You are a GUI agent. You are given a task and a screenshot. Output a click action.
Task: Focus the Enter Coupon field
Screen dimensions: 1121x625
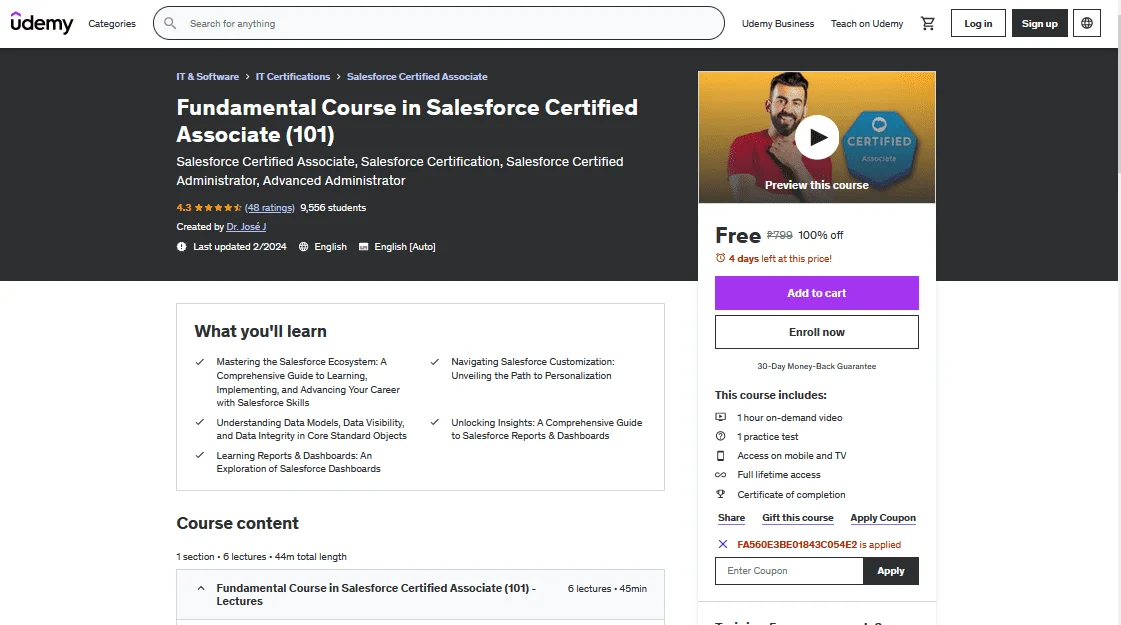coord(789,571)
